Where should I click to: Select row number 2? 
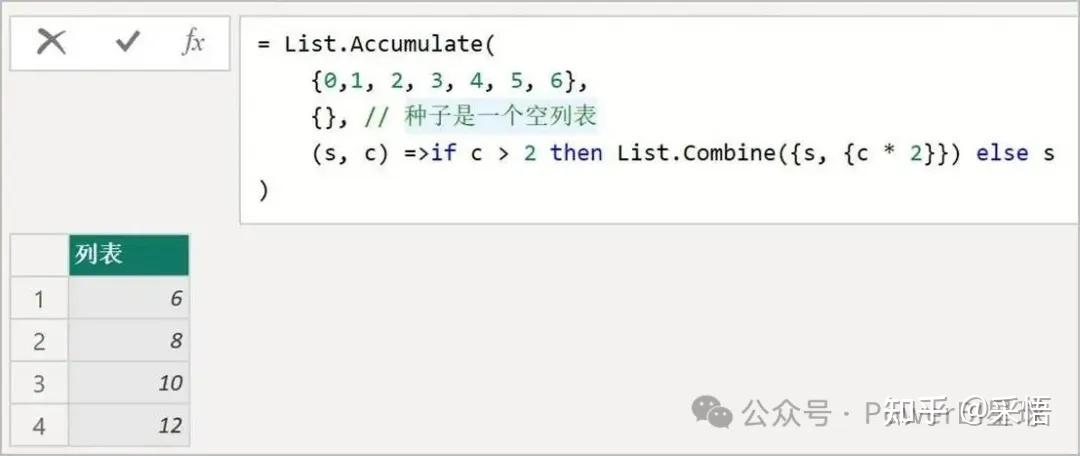tap(39, 341)
